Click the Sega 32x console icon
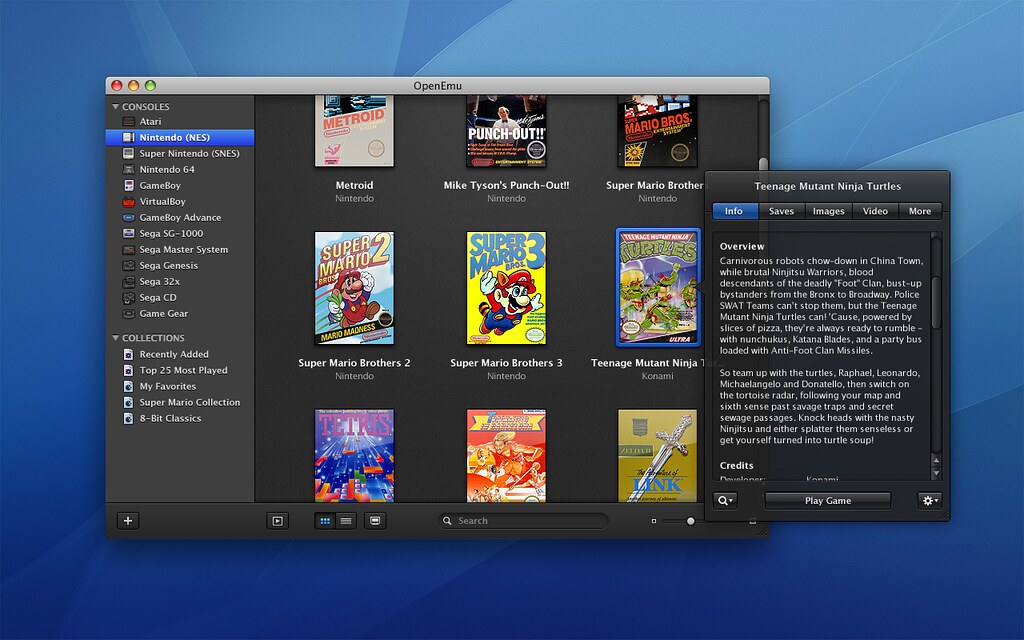This screenshot has height=640, width=1024. pos(129,281)
